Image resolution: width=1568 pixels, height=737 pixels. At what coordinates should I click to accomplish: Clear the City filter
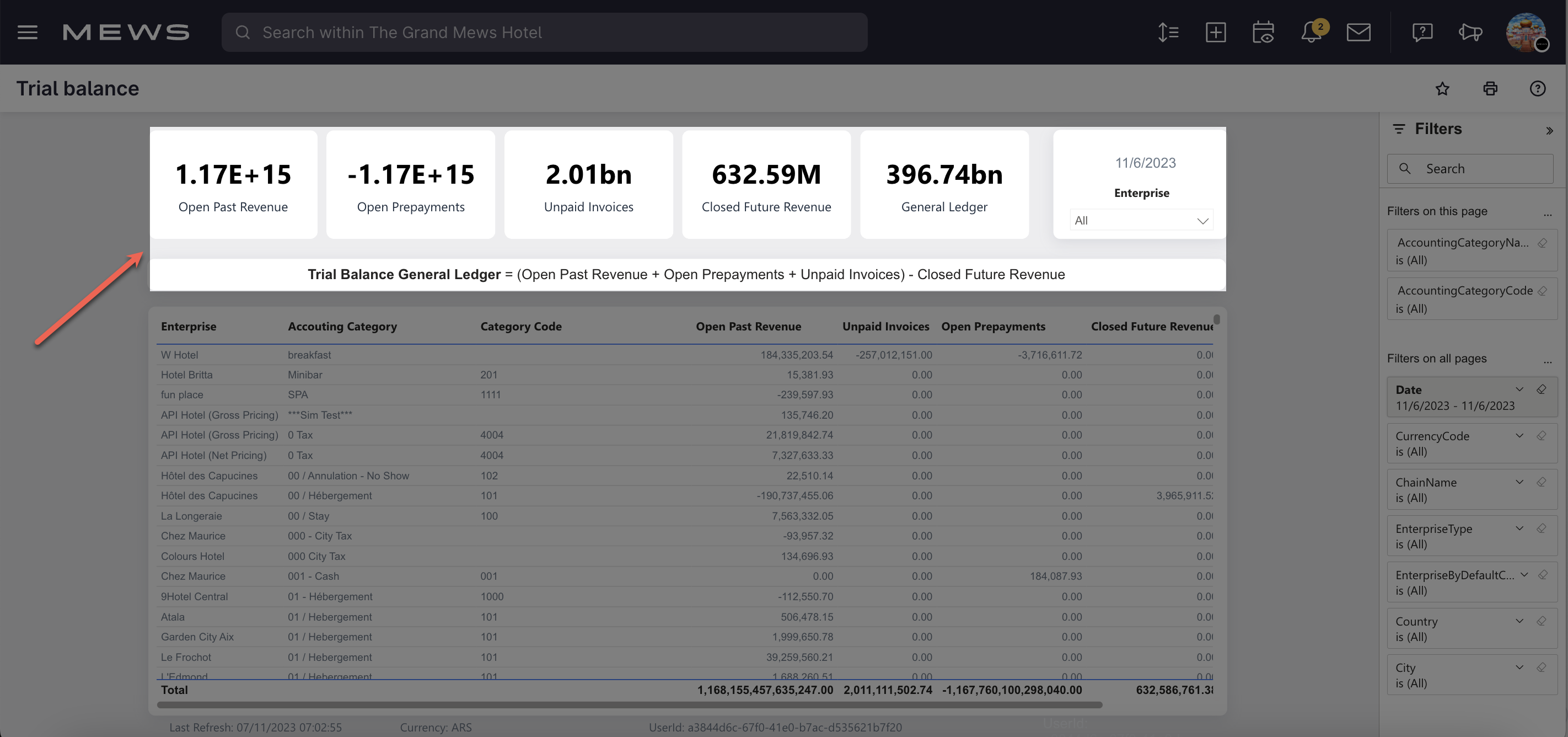[1541, 667]
